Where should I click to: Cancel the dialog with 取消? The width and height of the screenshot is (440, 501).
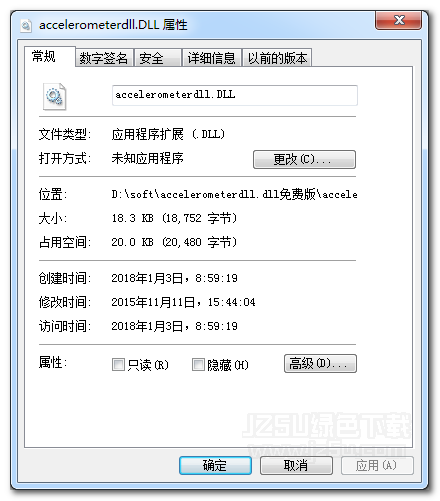click(x=296, y=465)
